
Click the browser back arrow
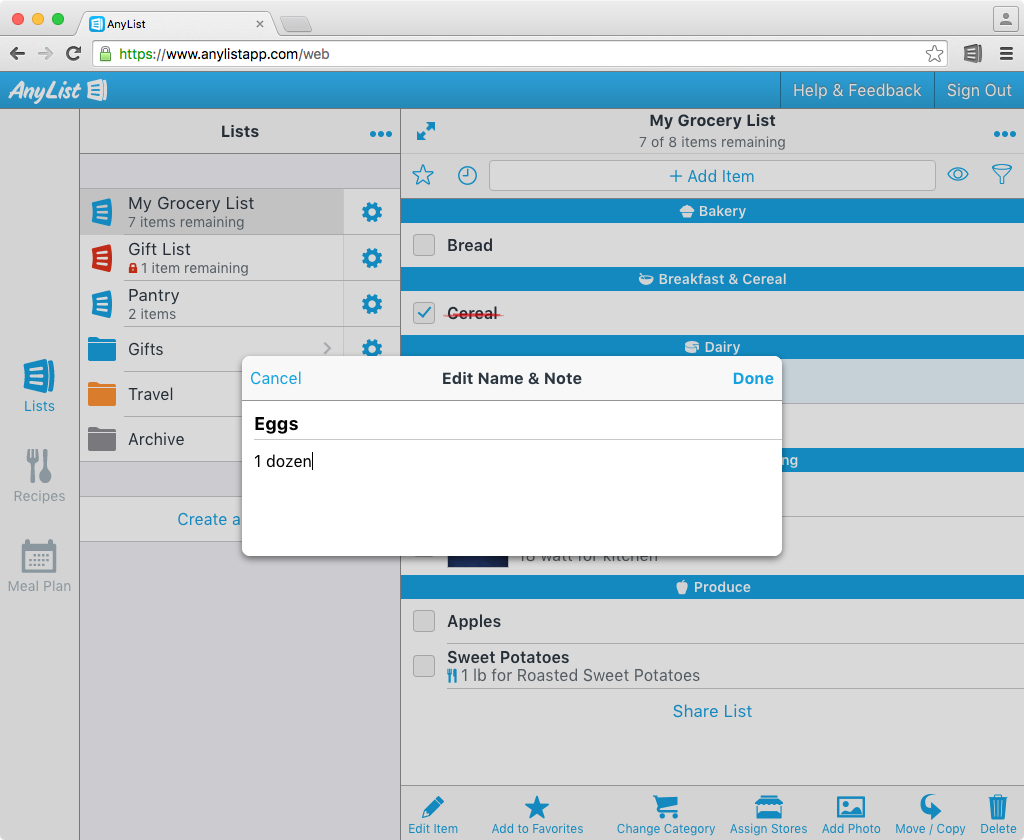(x=18, y=54)
